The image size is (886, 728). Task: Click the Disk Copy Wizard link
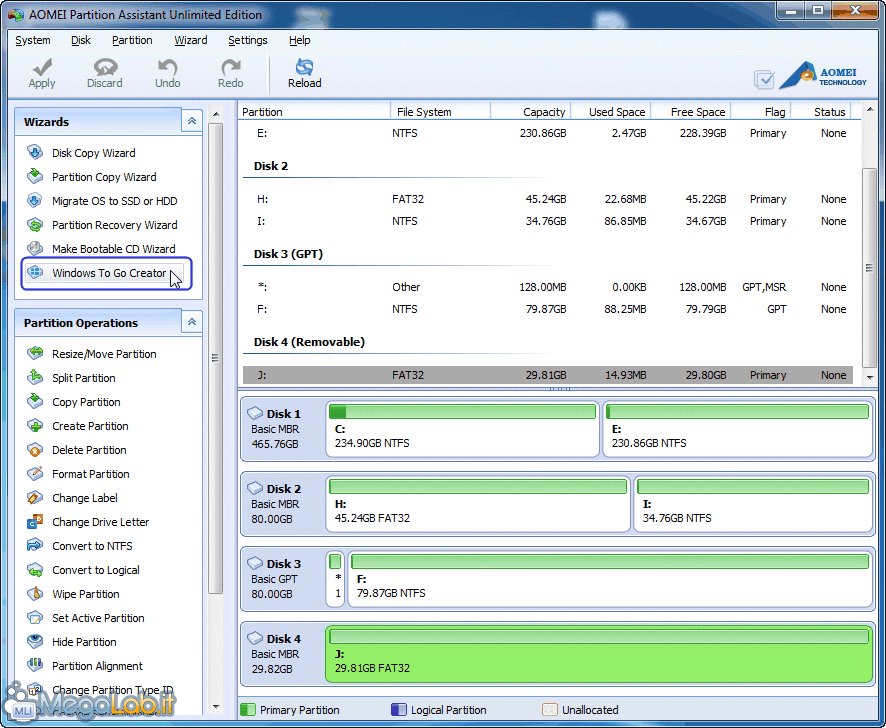tap(94, 153)
